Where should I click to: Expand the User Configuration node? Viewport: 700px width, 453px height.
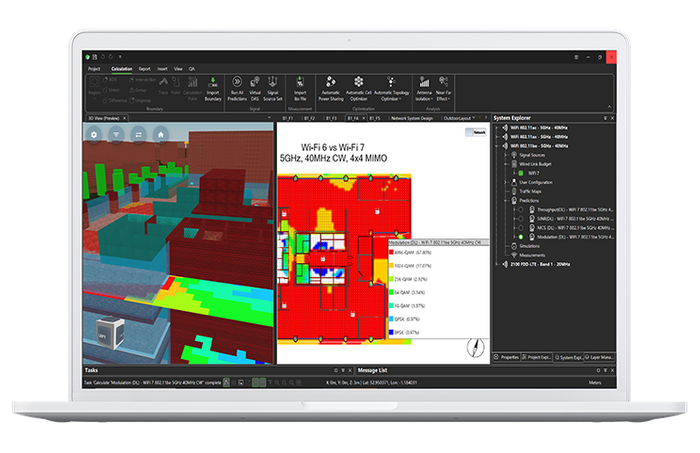tap(506, 182)
